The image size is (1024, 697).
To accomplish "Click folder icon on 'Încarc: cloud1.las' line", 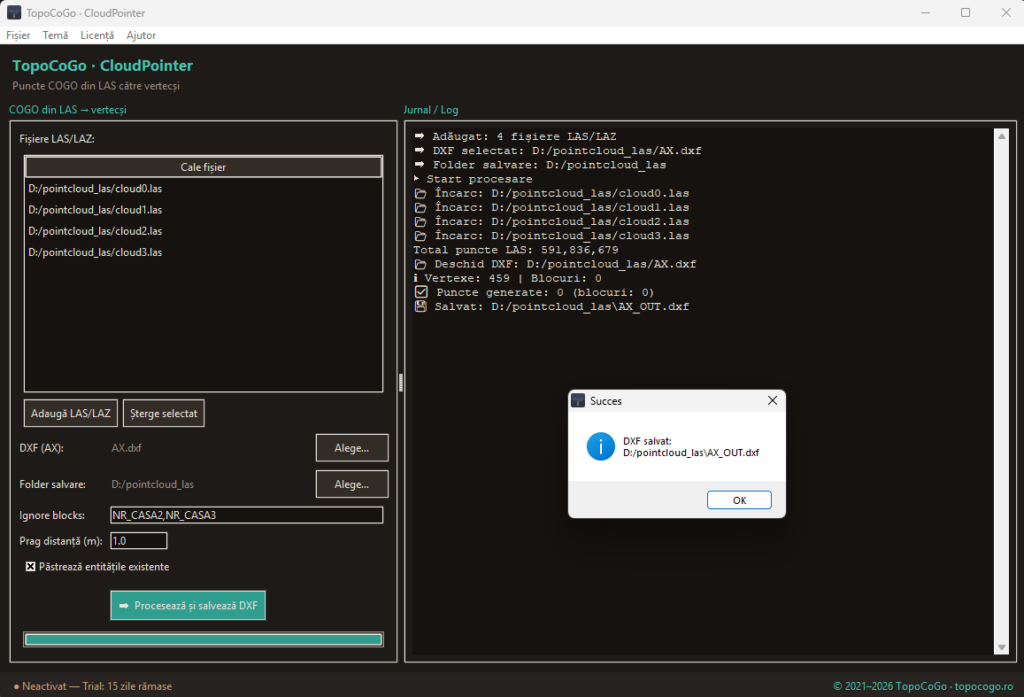I will pos(421,207).
